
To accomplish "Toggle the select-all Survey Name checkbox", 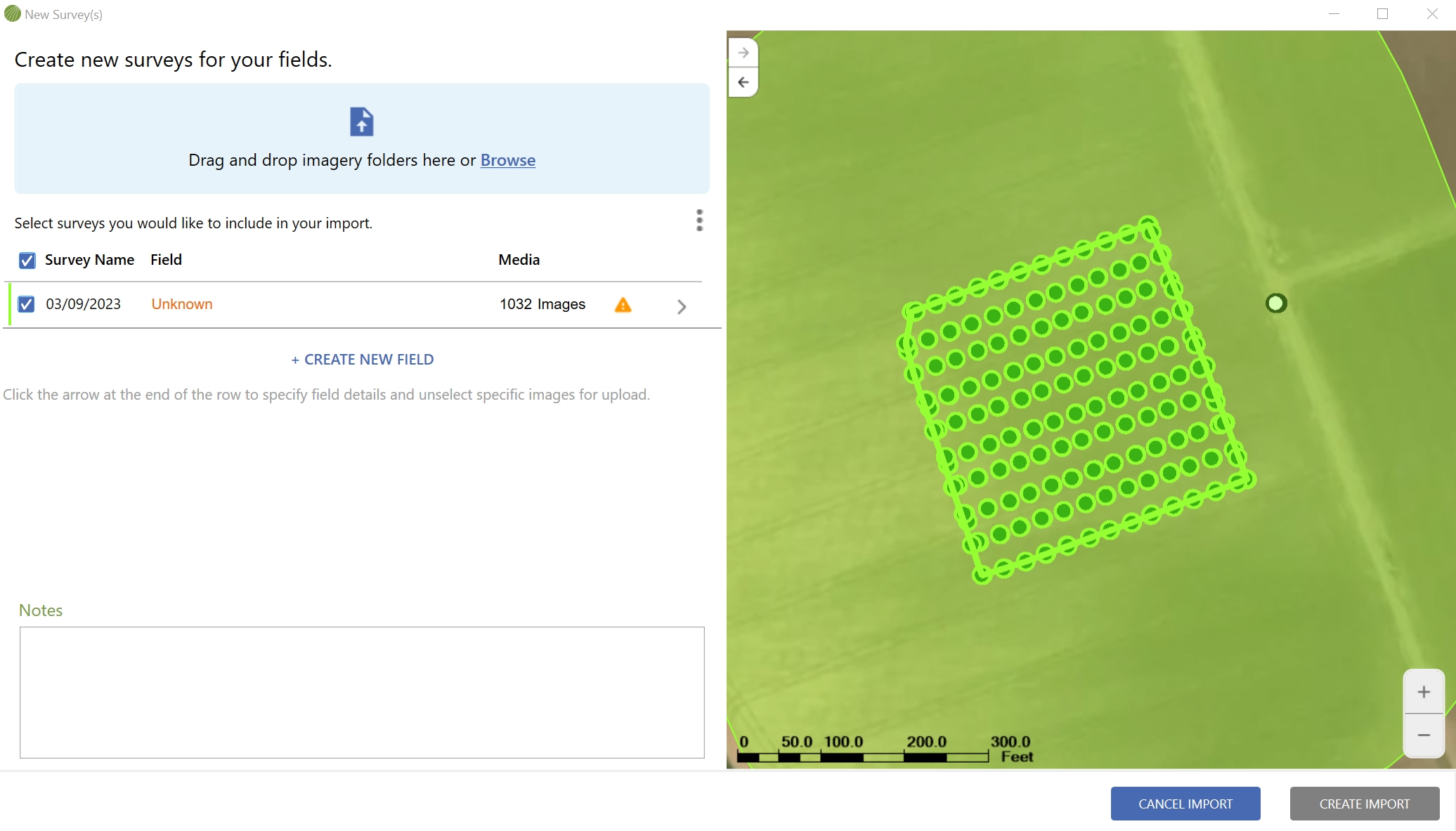I will pos(27,261).
